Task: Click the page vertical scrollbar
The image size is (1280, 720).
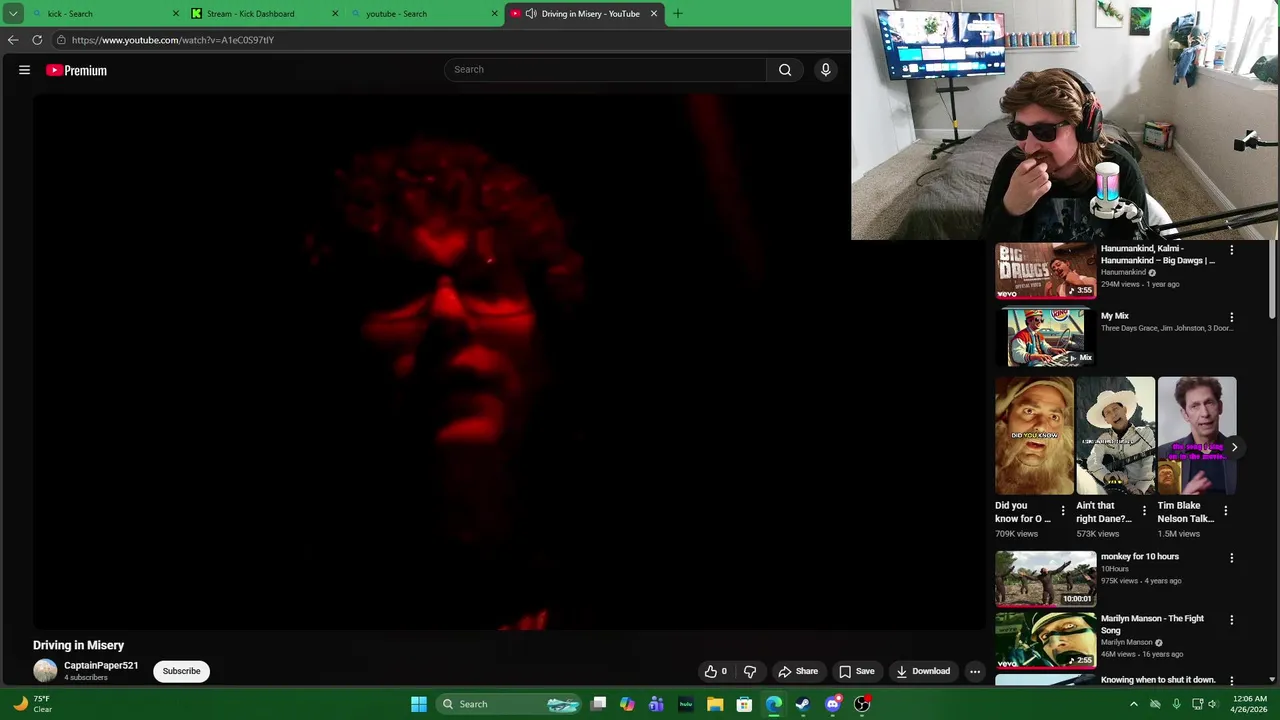Action: [1273, 280]
